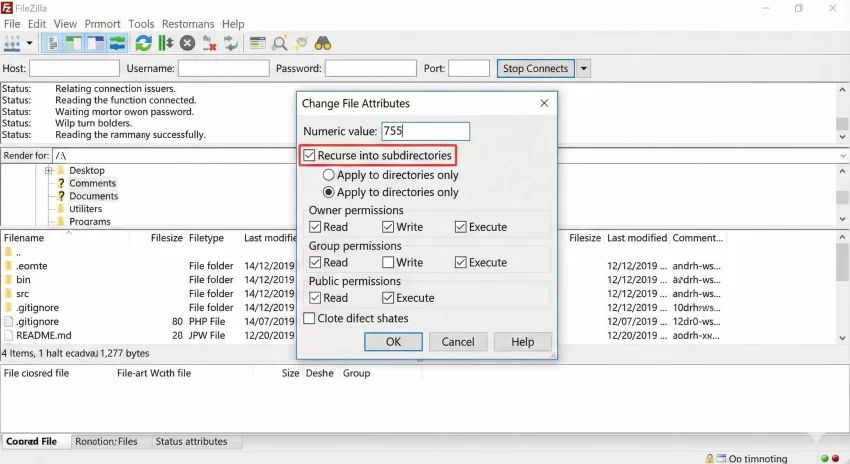Image resolution: width=850 pixels, height=464 pixels.
Task: Close the Change File Attributes dialog
Action: (x=544, y=103)
